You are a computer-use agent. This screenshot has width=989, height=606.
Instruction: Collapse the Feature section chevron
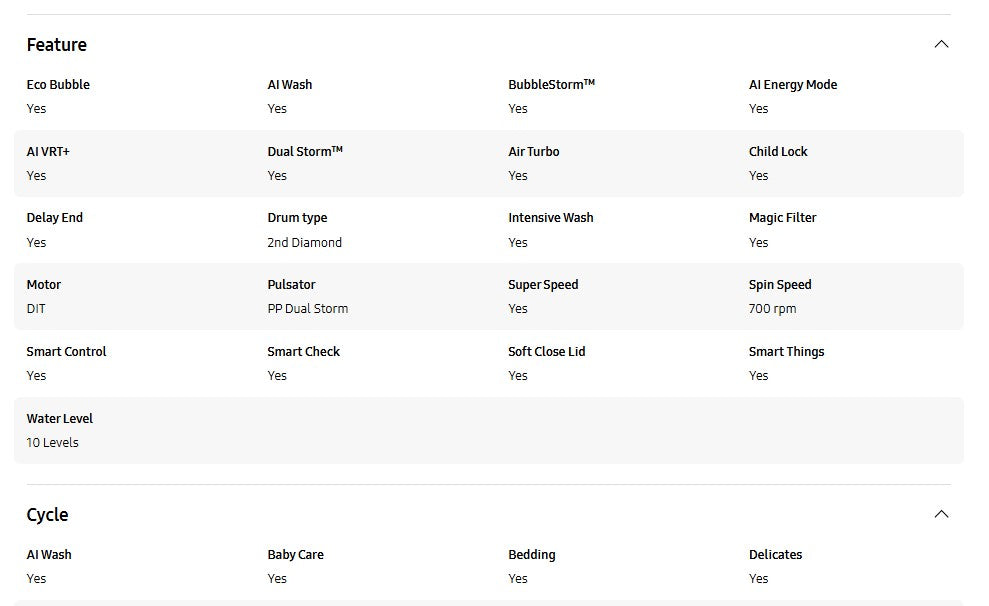pos(940,44)
